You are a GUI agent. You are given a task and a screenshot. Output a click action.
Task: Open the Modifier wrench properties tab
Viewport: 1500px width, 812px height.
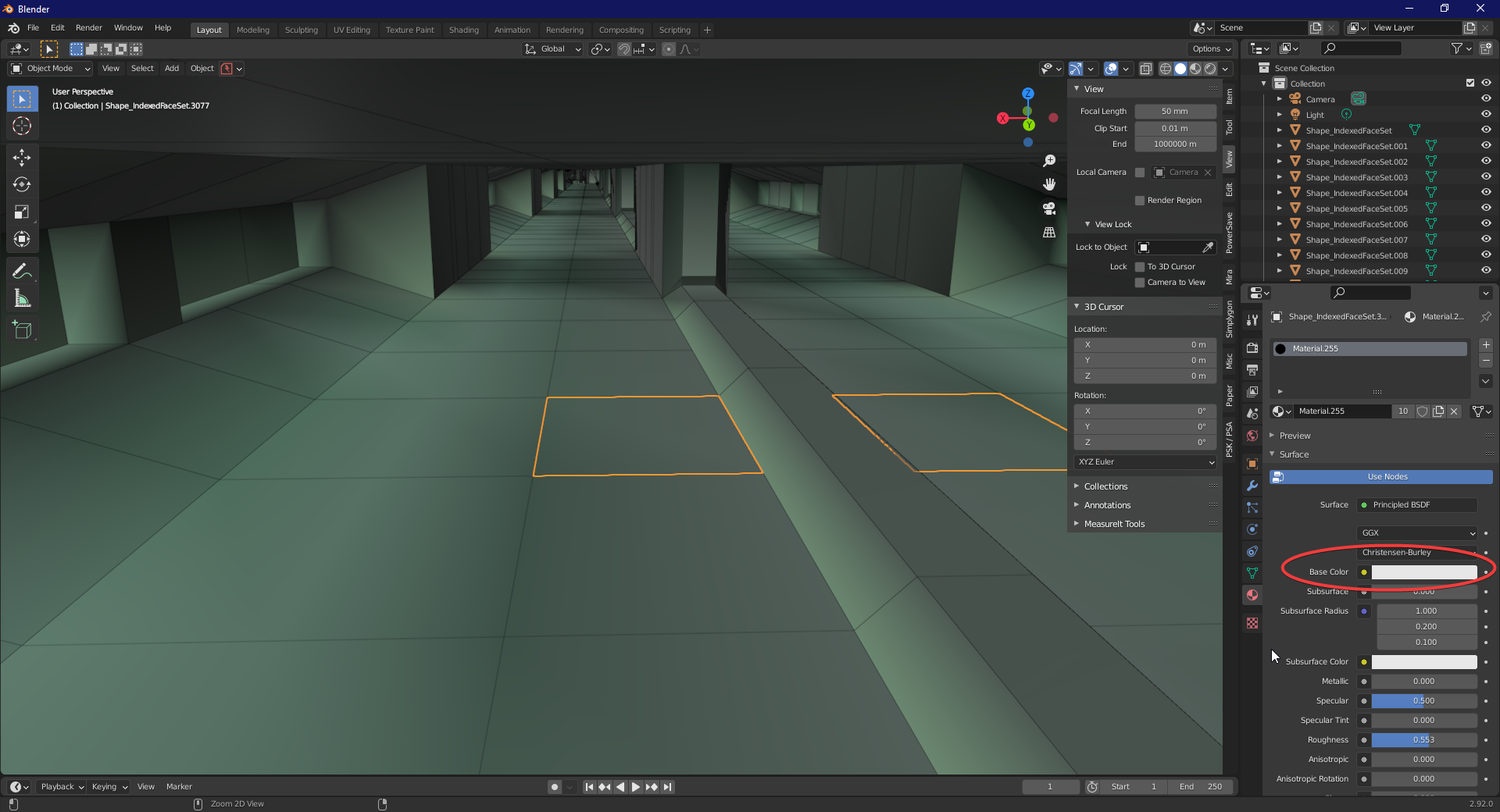[1252, 486]
